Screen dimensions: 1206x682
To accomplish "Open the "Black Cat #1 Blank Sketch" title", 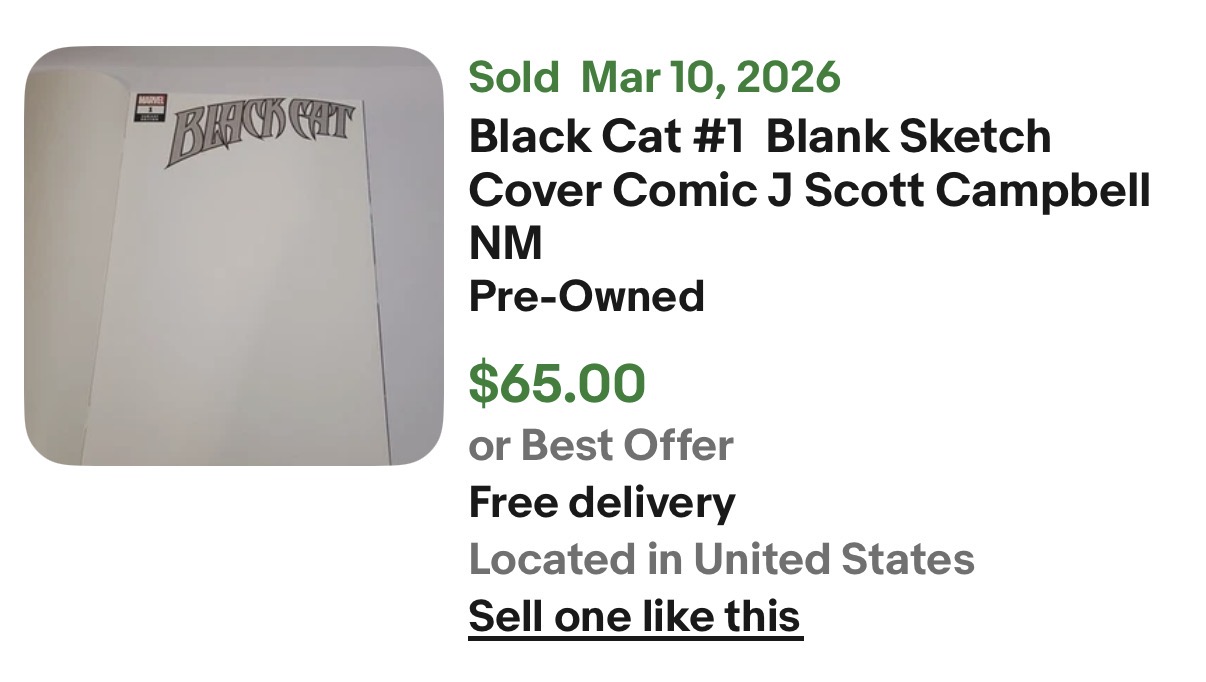I will pyautogui.click(x=760, y=137).
